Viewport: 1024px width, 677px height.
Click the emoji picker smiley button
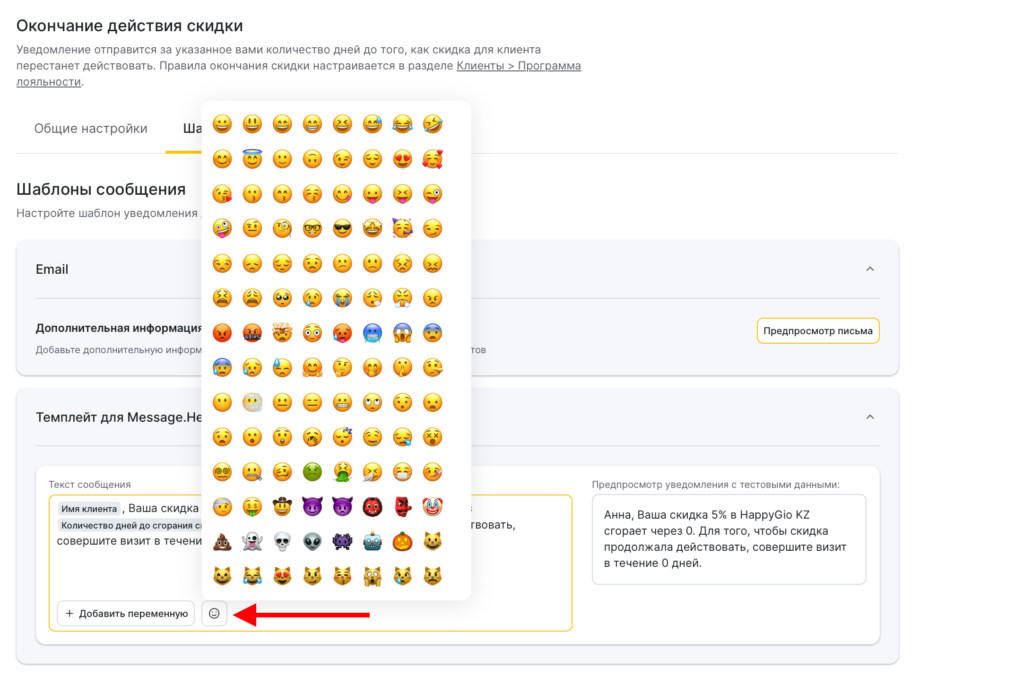pos(214,613)
